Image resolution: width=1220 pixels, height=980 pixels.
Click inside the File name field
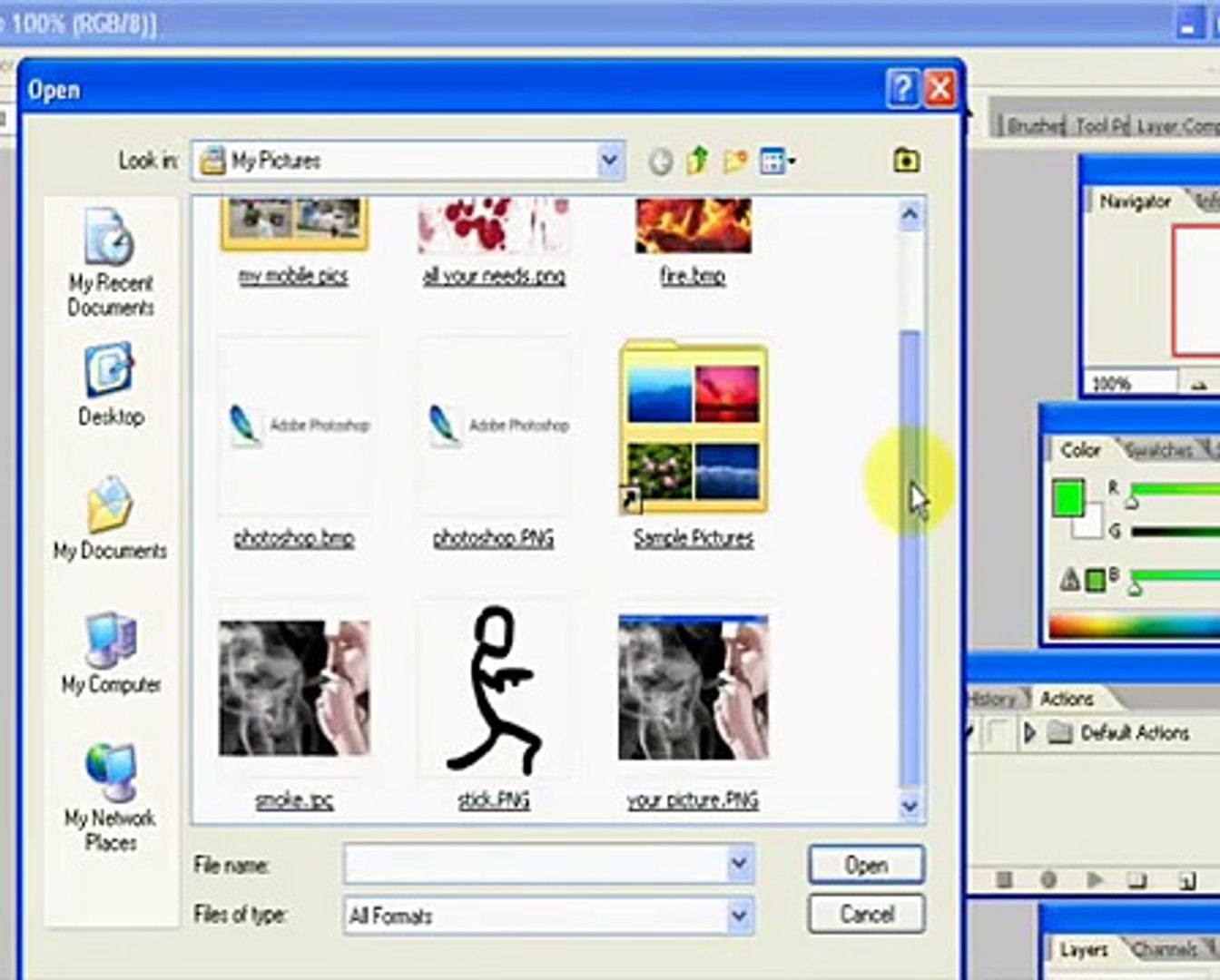pos(536,864)
